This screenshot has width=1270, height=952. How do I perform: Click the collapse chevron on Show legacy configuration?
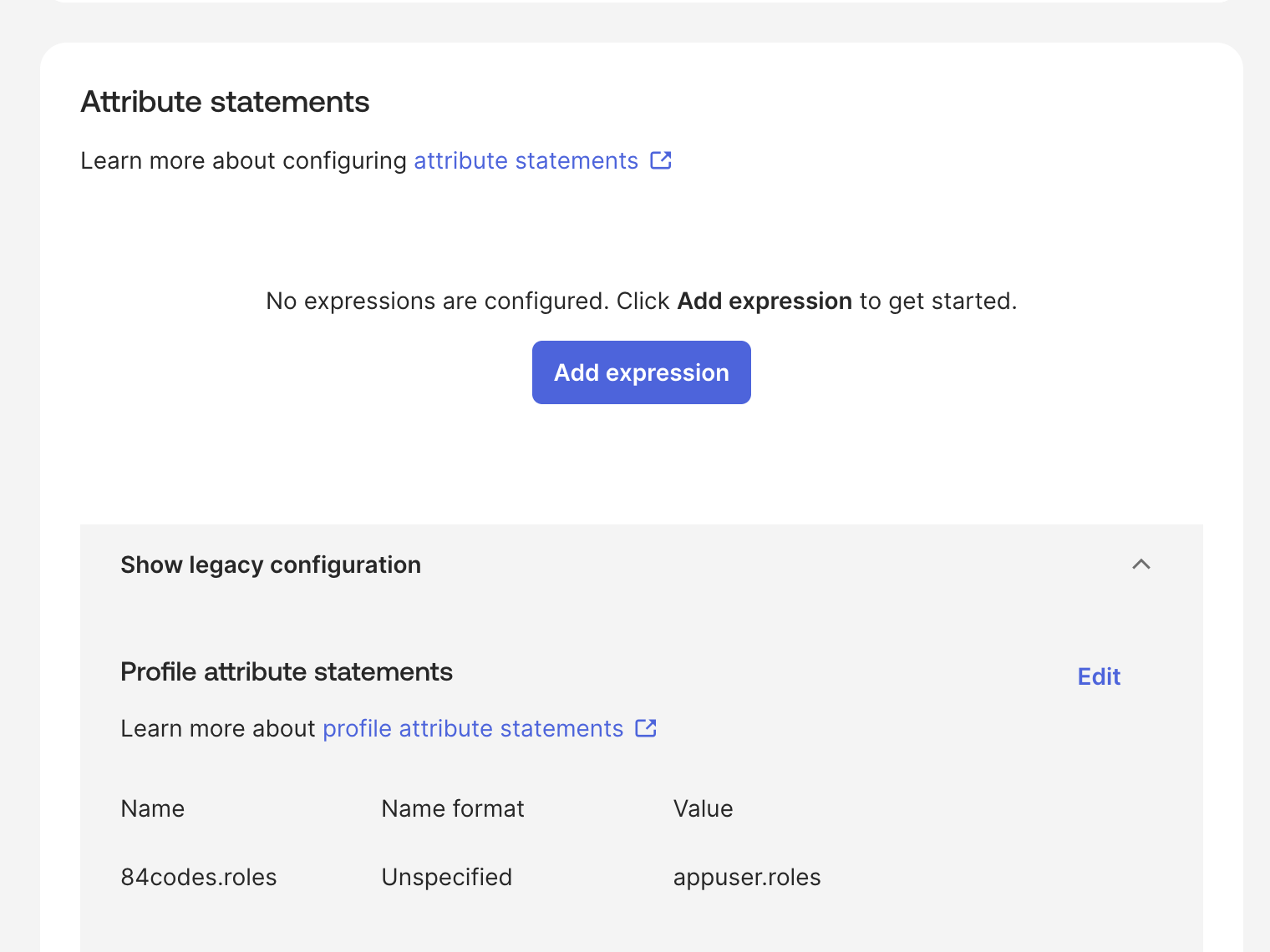(1141, 565)
